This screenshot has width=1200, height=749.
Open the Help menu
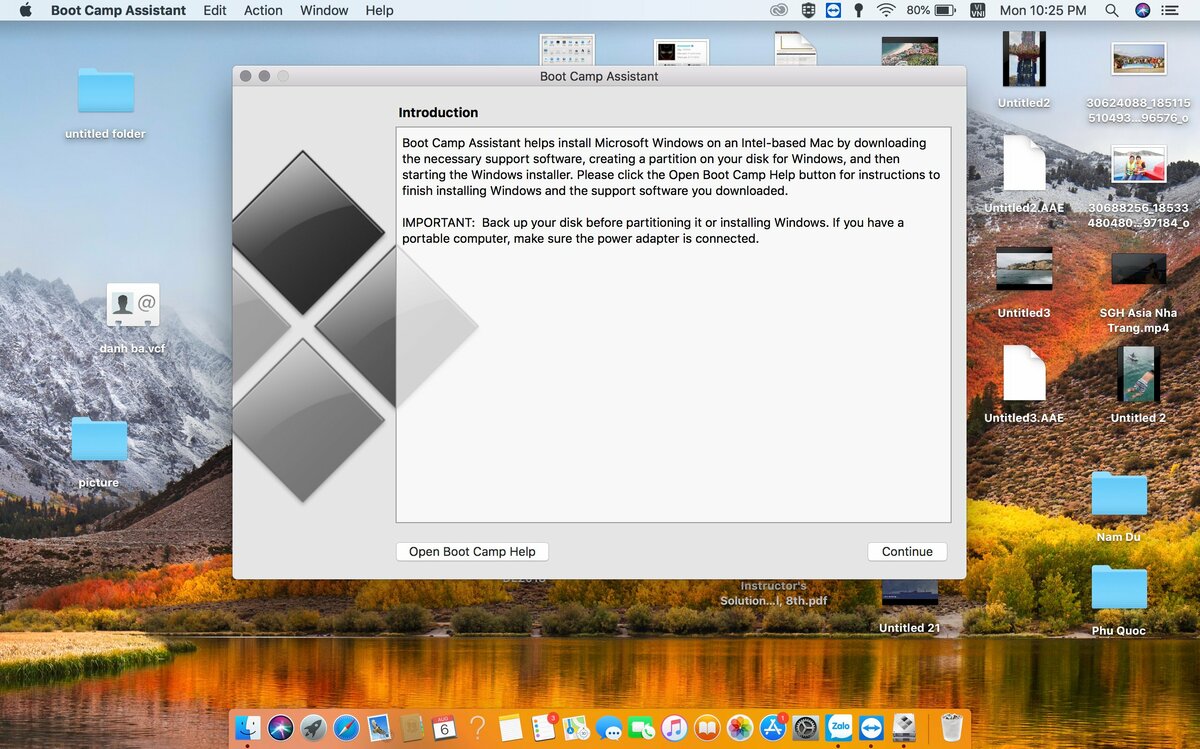pos(379,10)
